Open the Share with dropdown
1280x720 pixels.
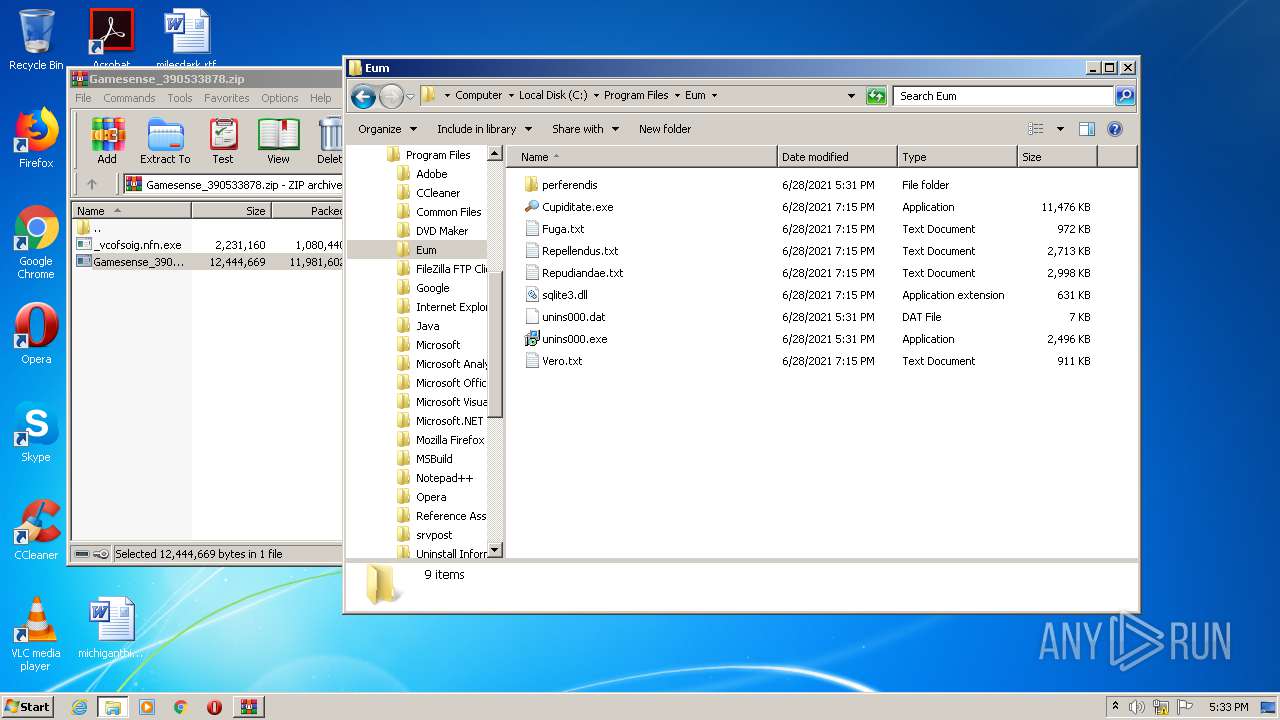[585, 129]
